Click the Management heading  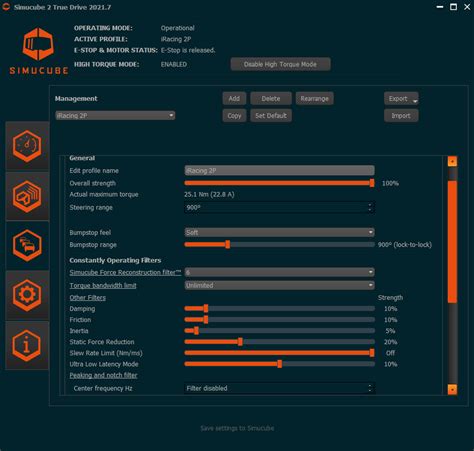coord(76,99)
